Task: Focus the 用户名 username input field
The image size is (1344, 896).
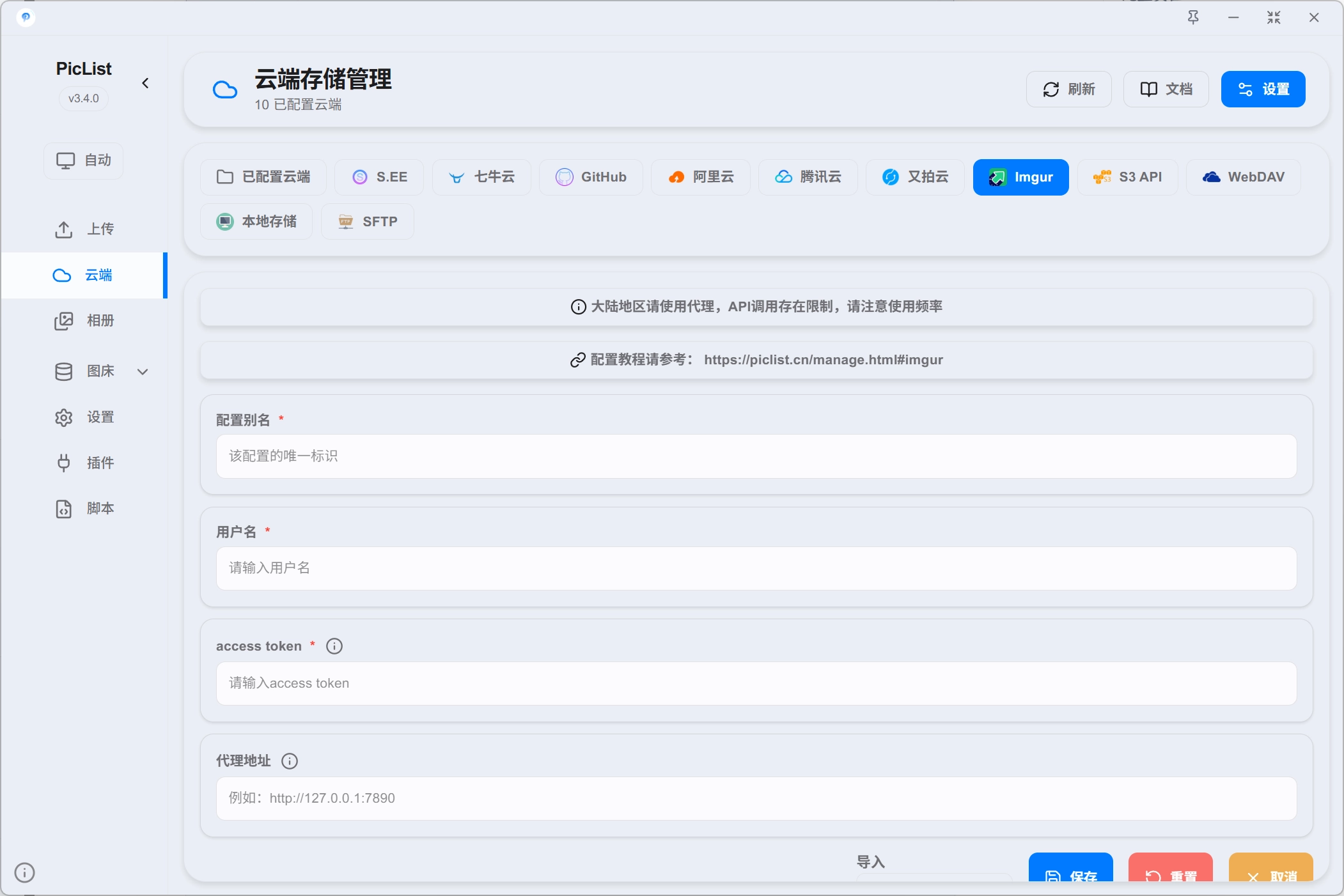Action: 756,568
